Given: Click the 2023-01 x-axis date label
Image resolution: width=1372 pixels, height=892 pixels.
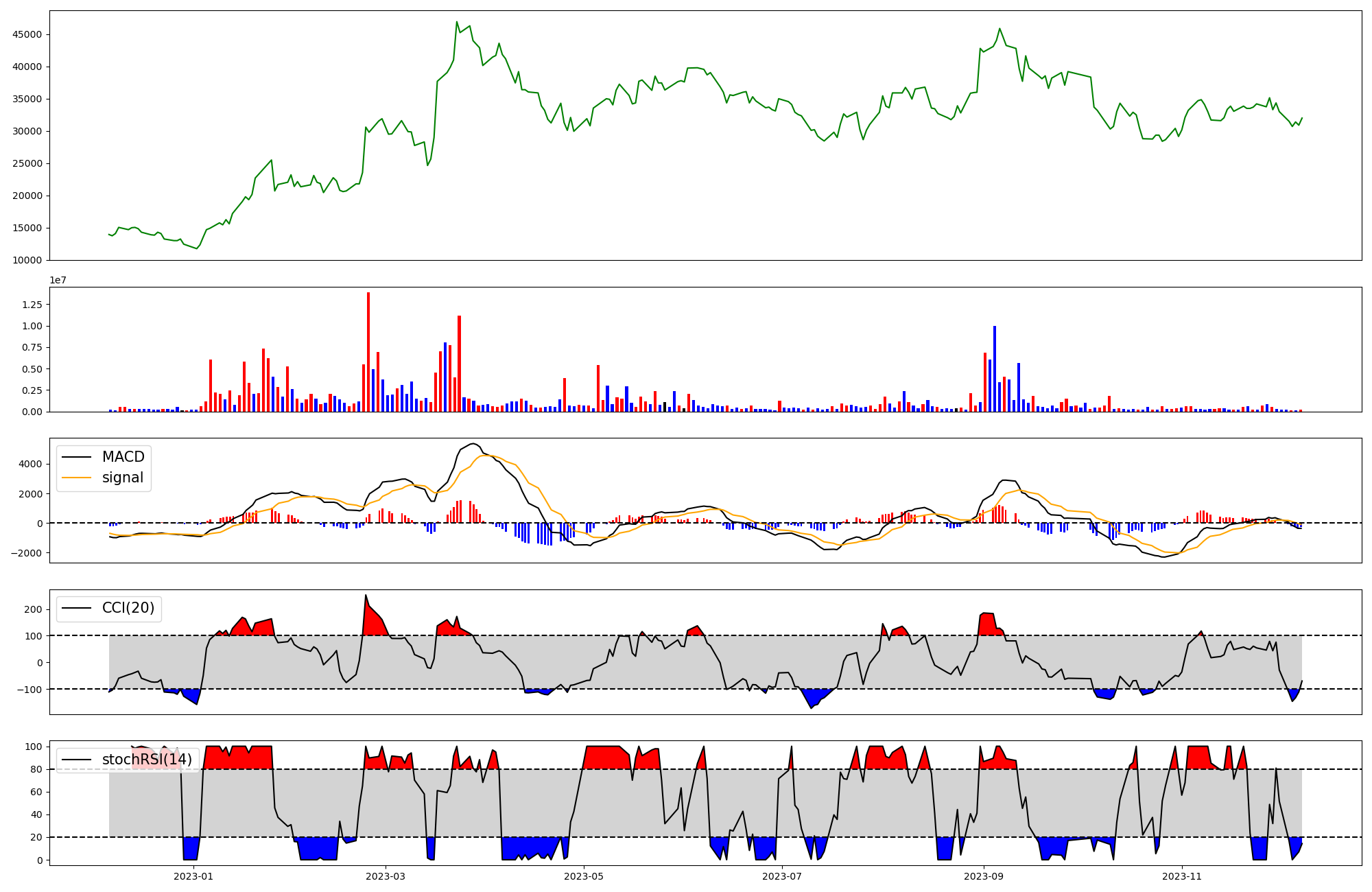Looking at the screenshot, I should (193, 876).
